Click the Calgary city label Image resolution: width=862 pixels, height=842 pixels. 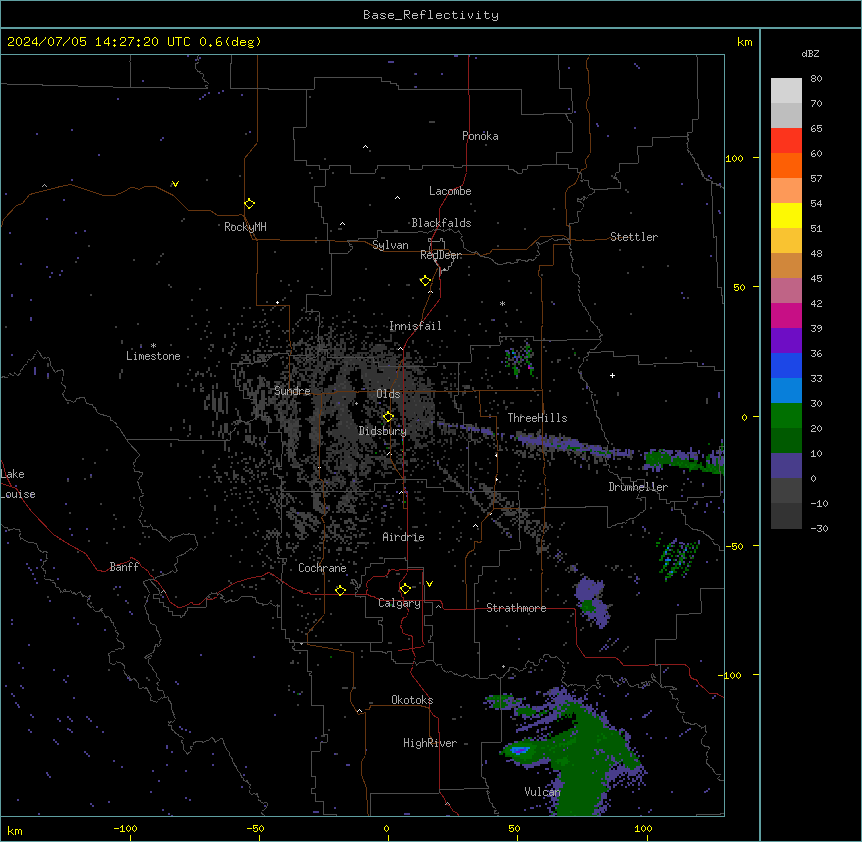[x=399, y=603]
